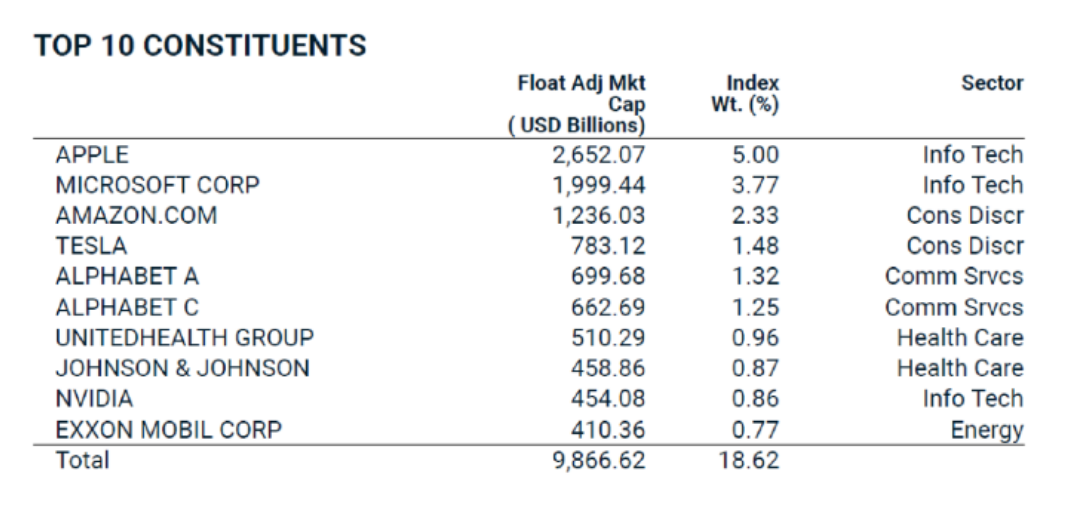Screen dimensions: 1075x505
Task: Click the ALPHABET A constituent
Action: tap(127, 276)
